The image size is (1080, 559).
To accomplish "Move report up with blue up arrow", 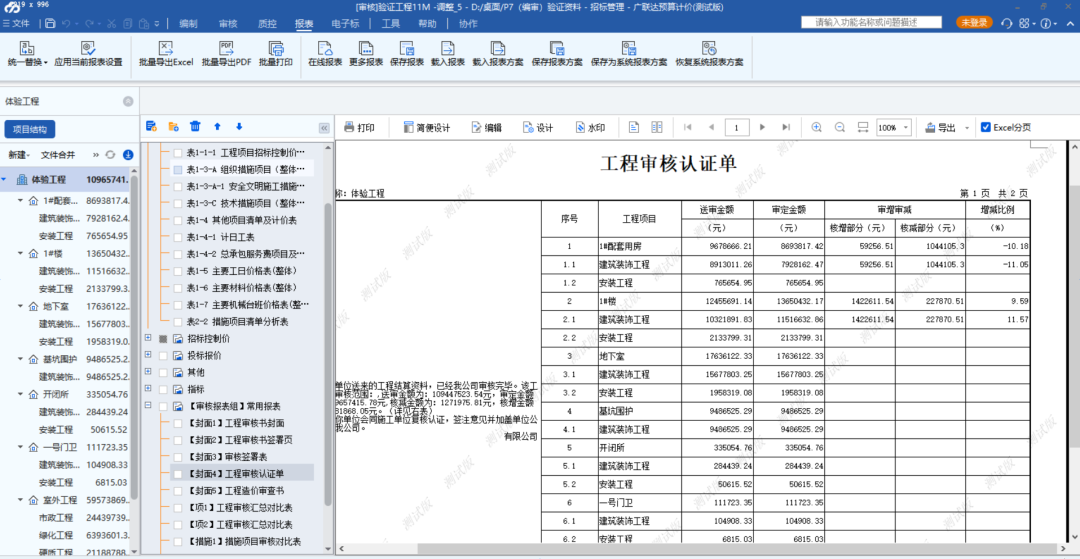I will [218, 127].
